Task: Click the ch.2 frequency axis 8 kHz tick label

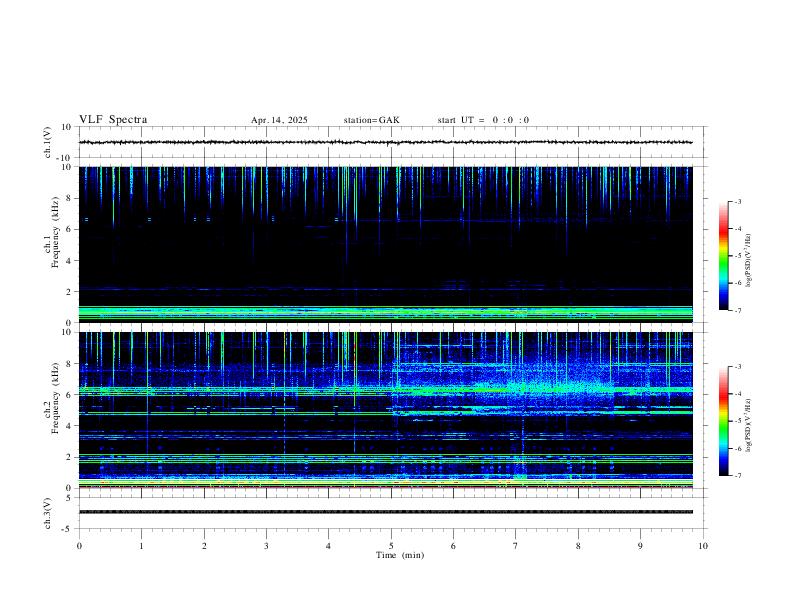Action: pyautogui.click(x=69, y=364)
